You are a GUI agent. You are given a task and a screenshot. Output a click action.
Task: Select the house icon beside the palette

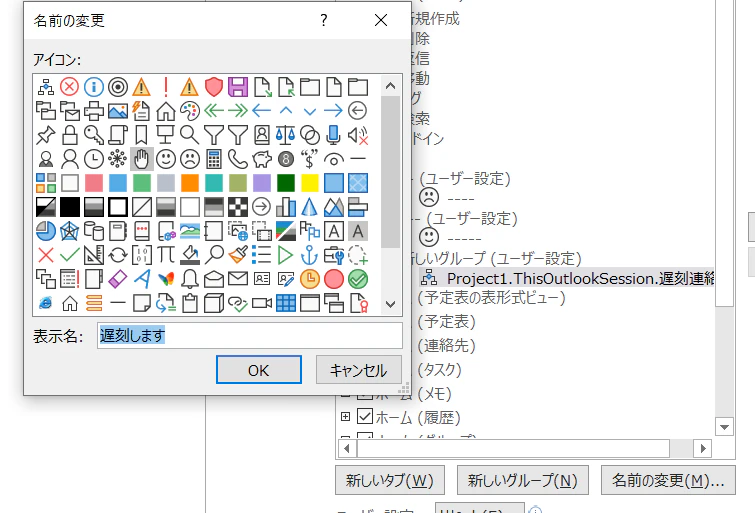[x=166, y=111]
